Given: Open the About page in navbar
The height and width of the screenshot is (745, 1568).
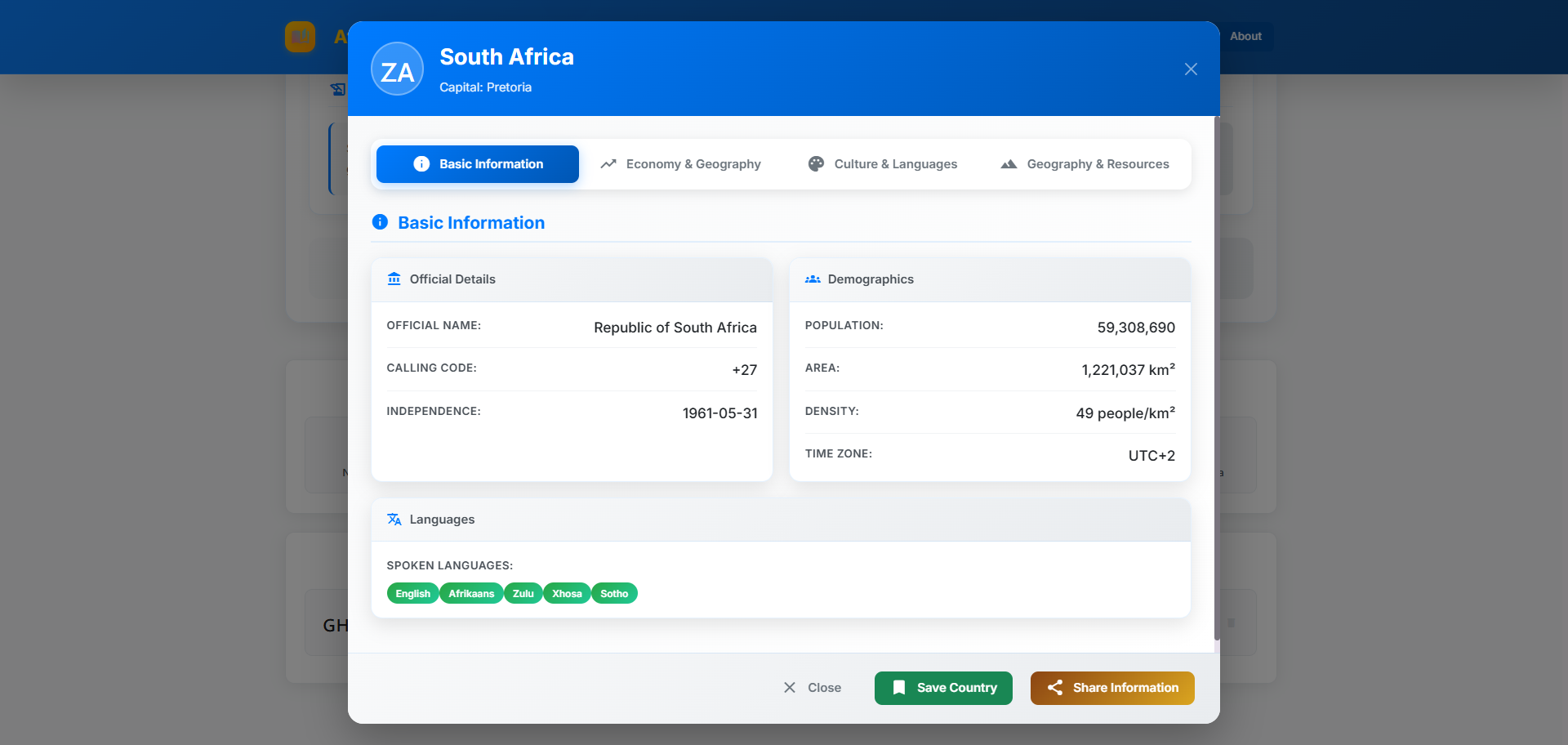Looking at the screenshot, I should (x=1245, y=36).
